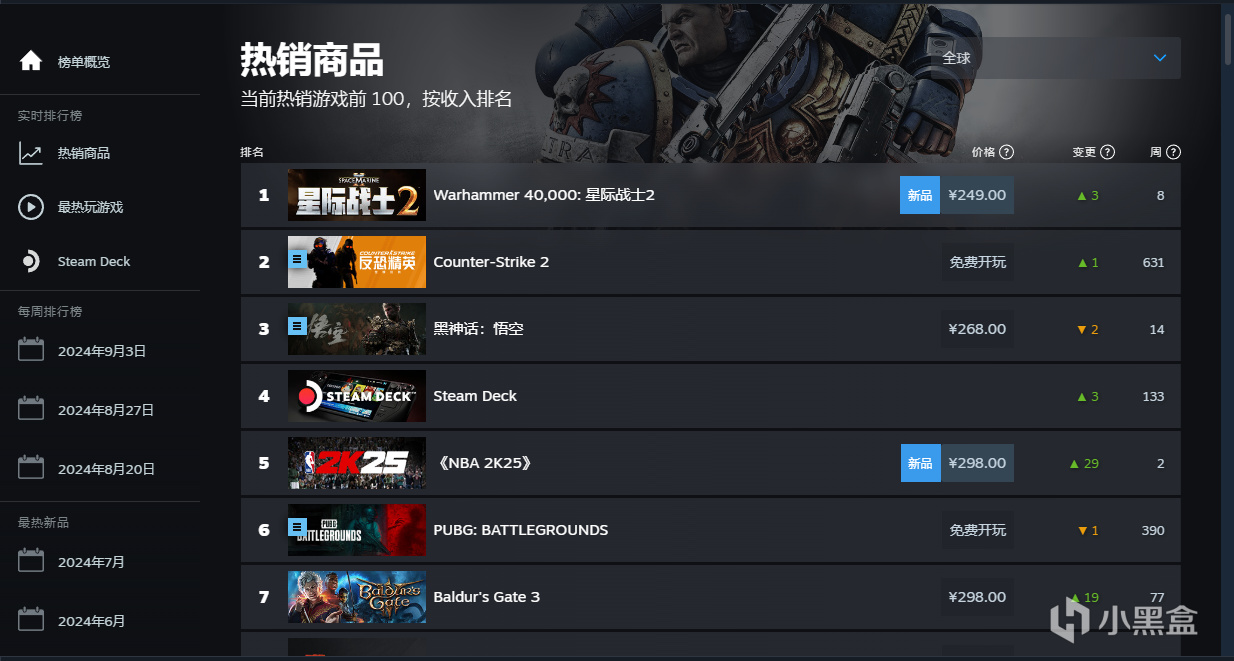Click the home icon beside 榜单概览

click(31, 61)
